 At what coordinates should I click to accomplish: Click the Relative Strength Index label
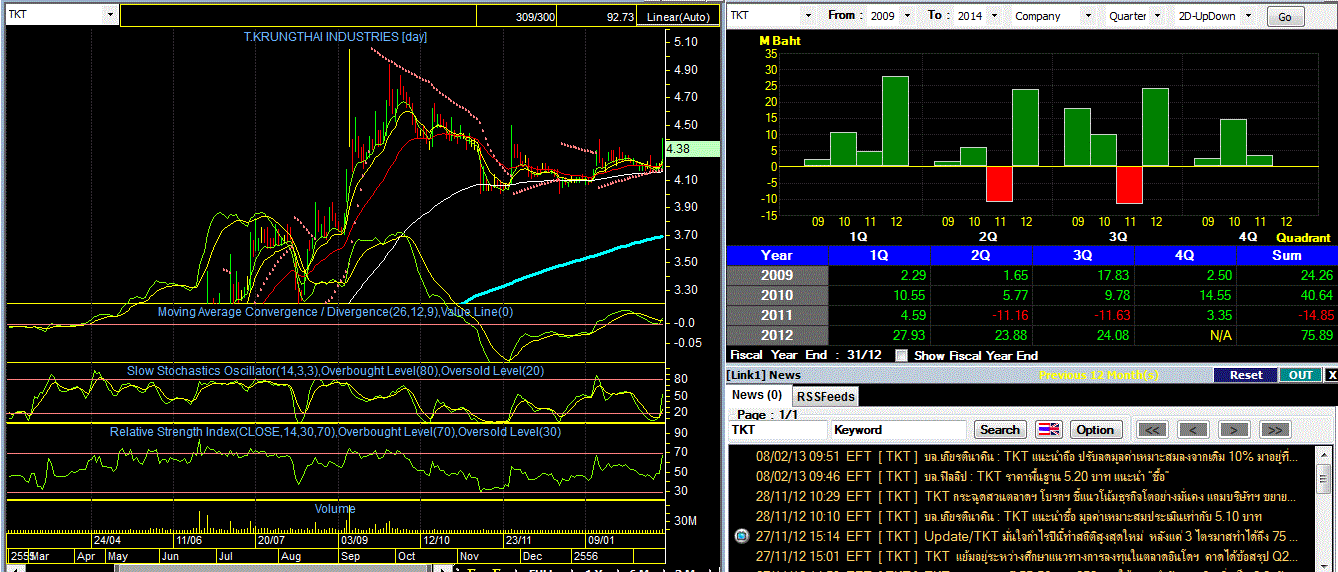[x=335, y=431]
